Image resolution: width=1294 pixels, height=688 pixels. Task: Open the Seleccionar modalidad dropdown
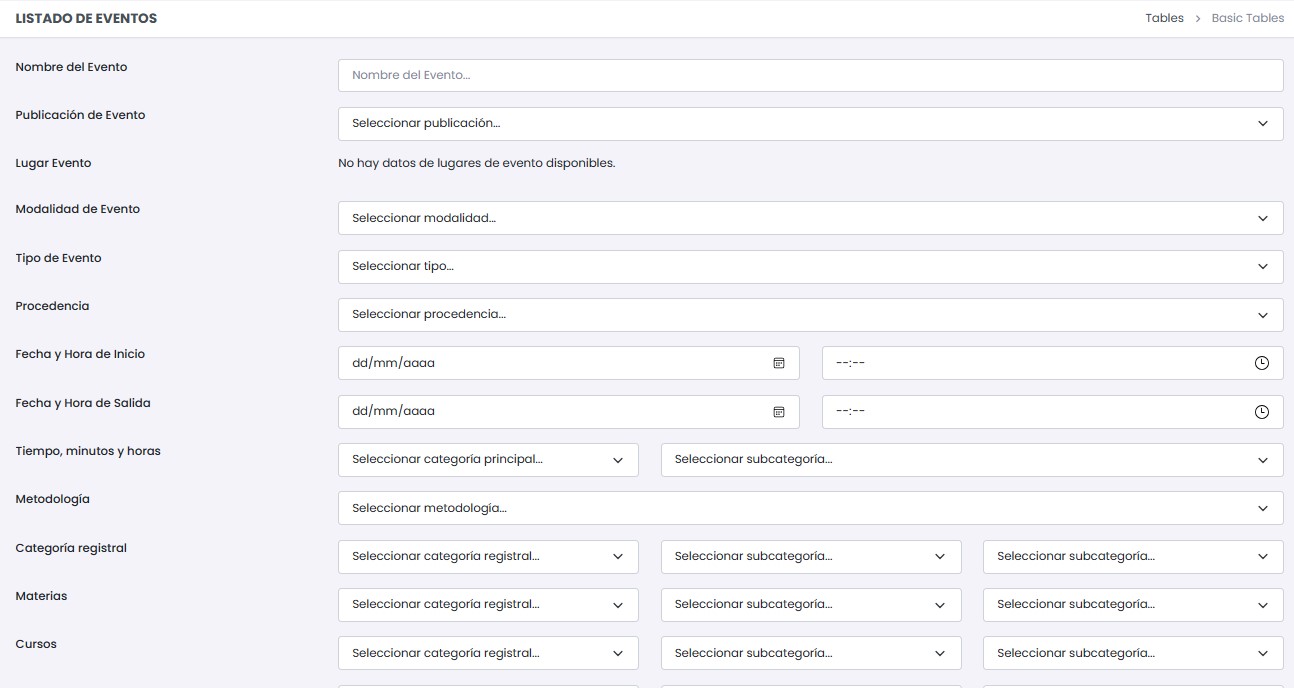pyautogui.click(x=810, y=218)
